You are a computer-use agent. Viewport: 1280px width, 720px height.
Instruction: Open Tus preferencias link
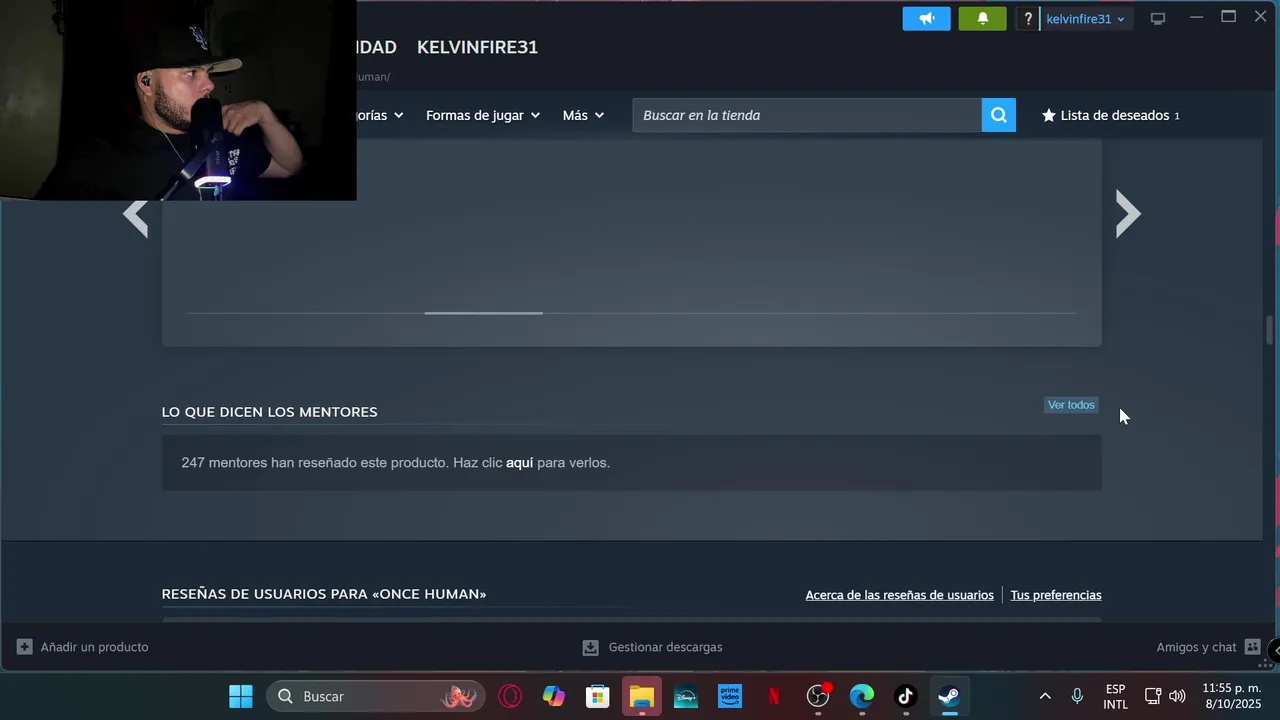1055,595
